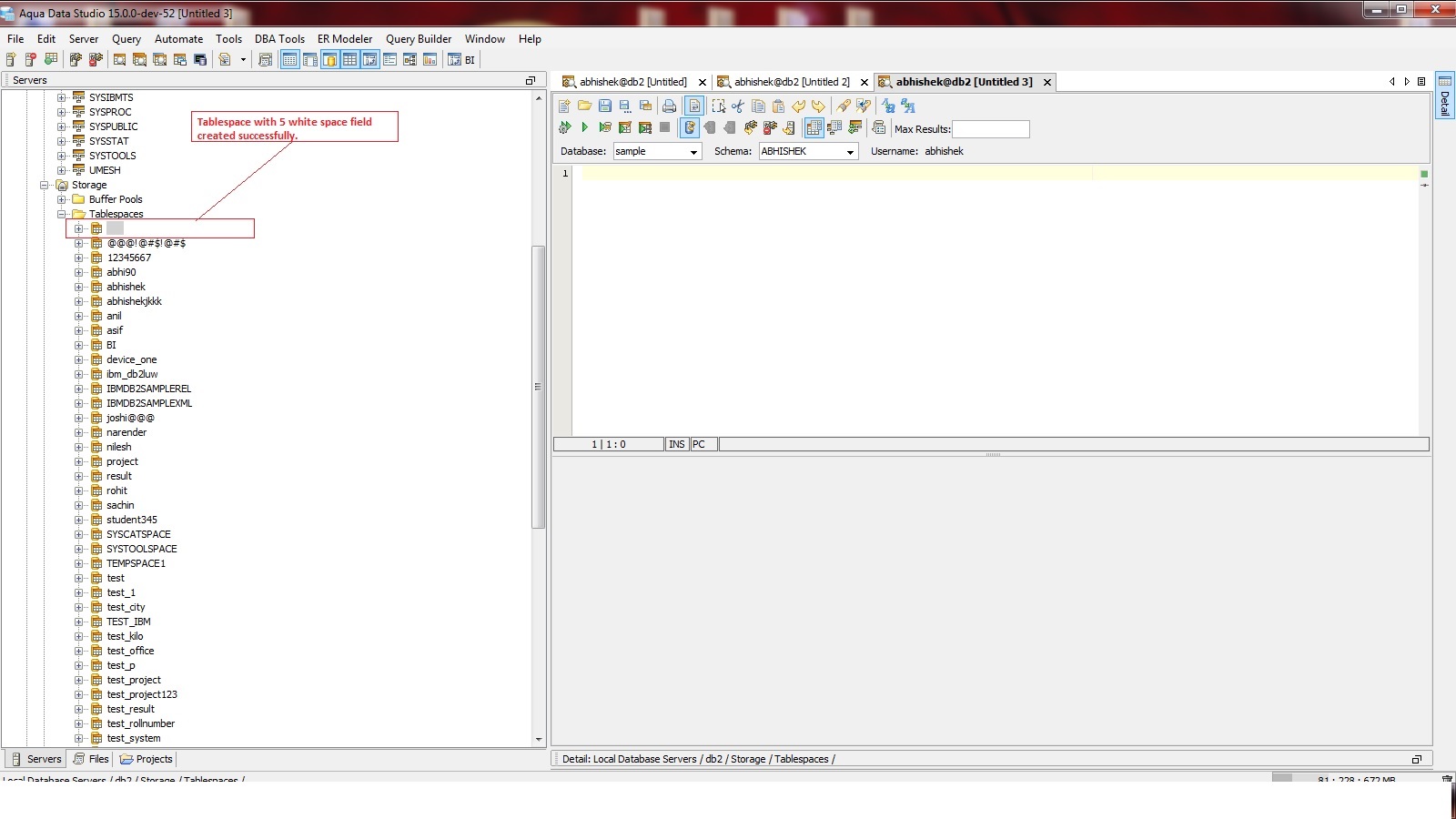This screenshot has width=1456, height=819.
Task: Click the Paste clipboard icon
Action: tap(778, 106)
